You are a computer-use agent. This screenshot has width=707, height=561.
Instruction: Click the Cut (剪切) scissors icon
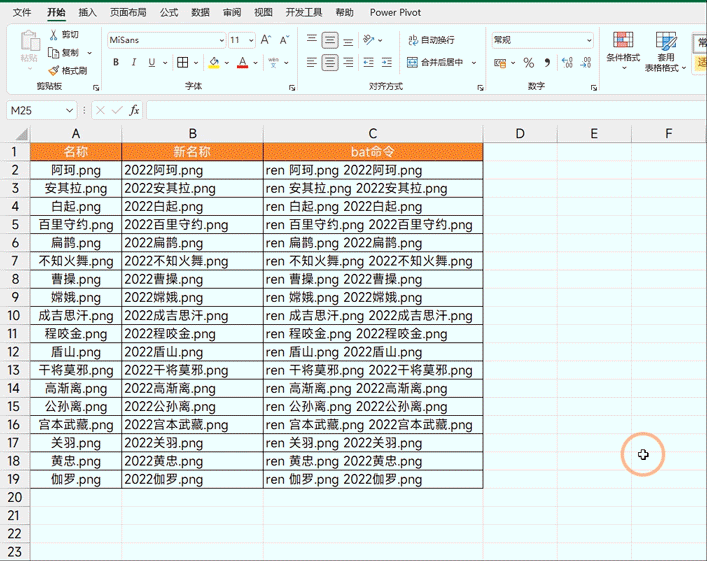pyautogui.click(x=54, y=35)
